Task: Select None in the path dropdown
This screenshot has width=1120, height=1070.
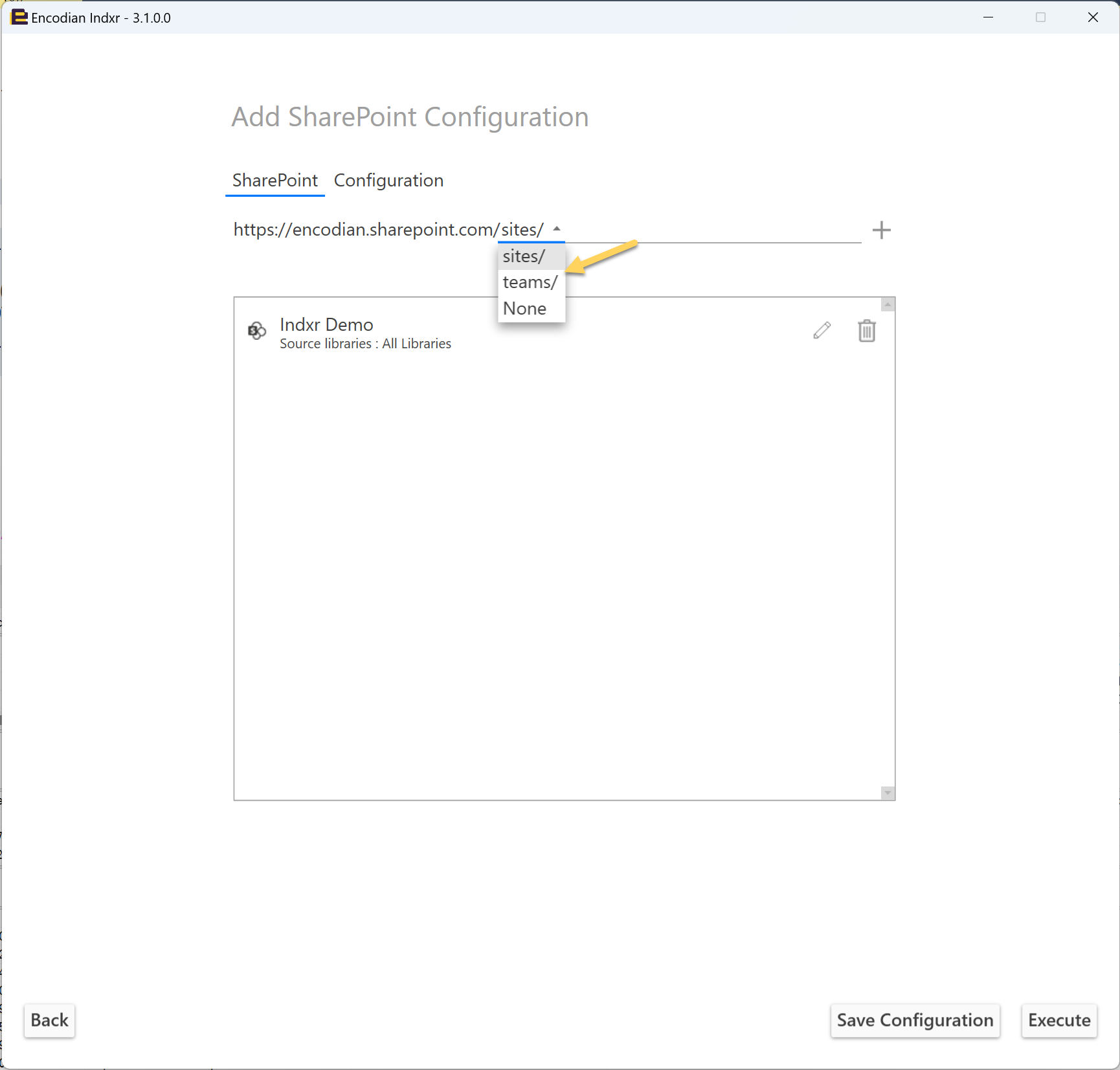Action: pos(532,308)
